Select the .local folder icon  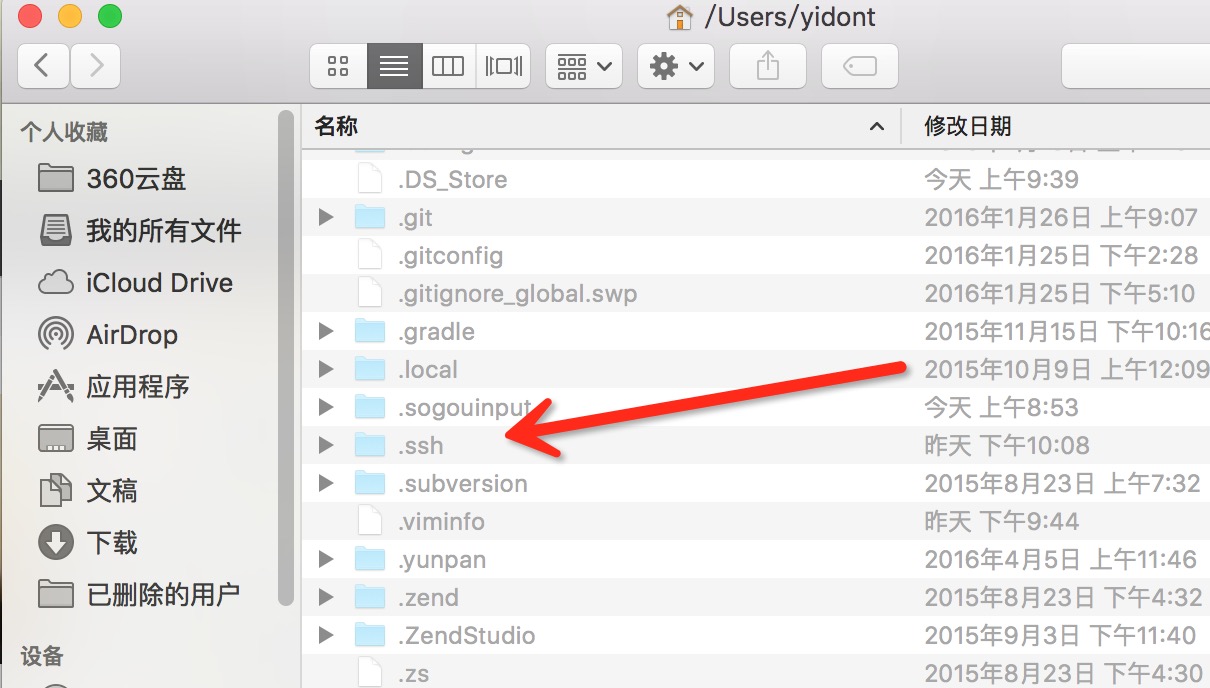click(x=370, y=369)
